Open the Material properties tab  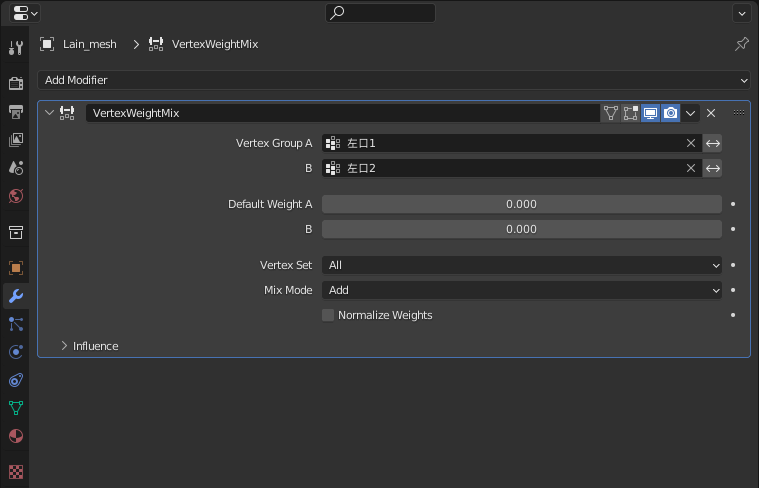(x=15, y=436)
